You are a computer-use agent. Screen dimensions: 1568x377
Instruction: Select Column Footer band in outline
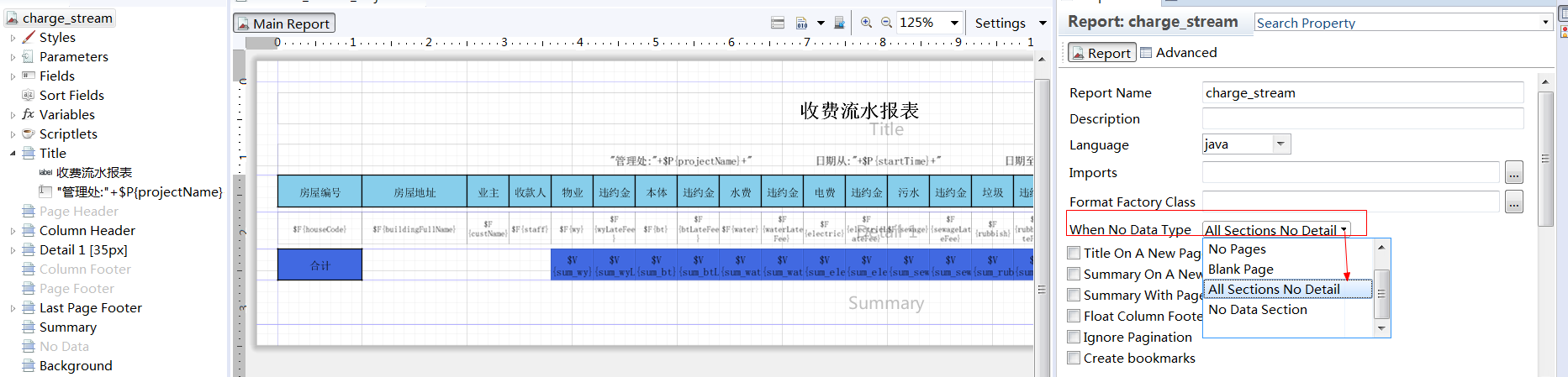[x=85, y=270]
